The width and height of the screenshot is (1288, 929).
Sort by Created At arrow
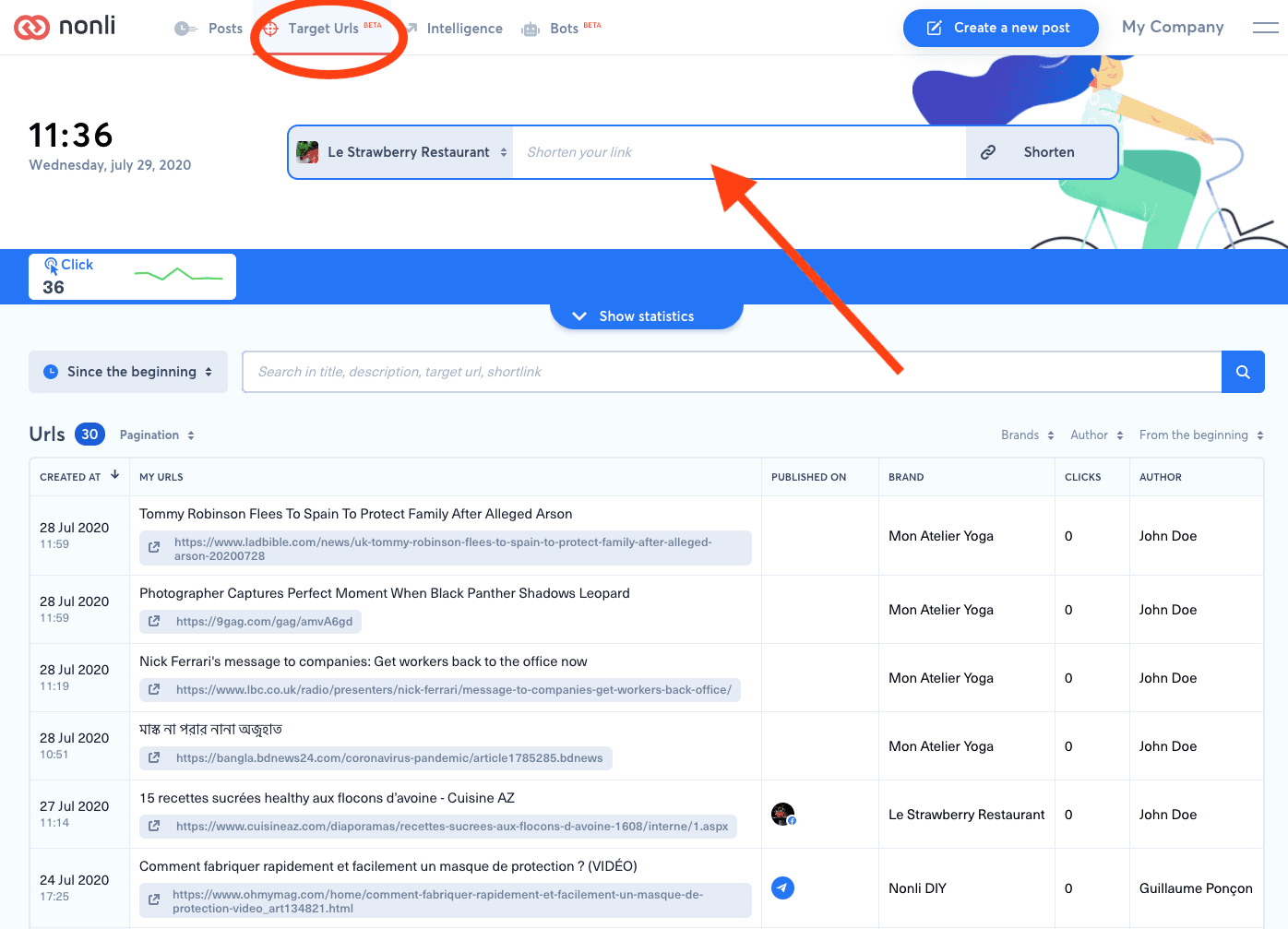115,475
